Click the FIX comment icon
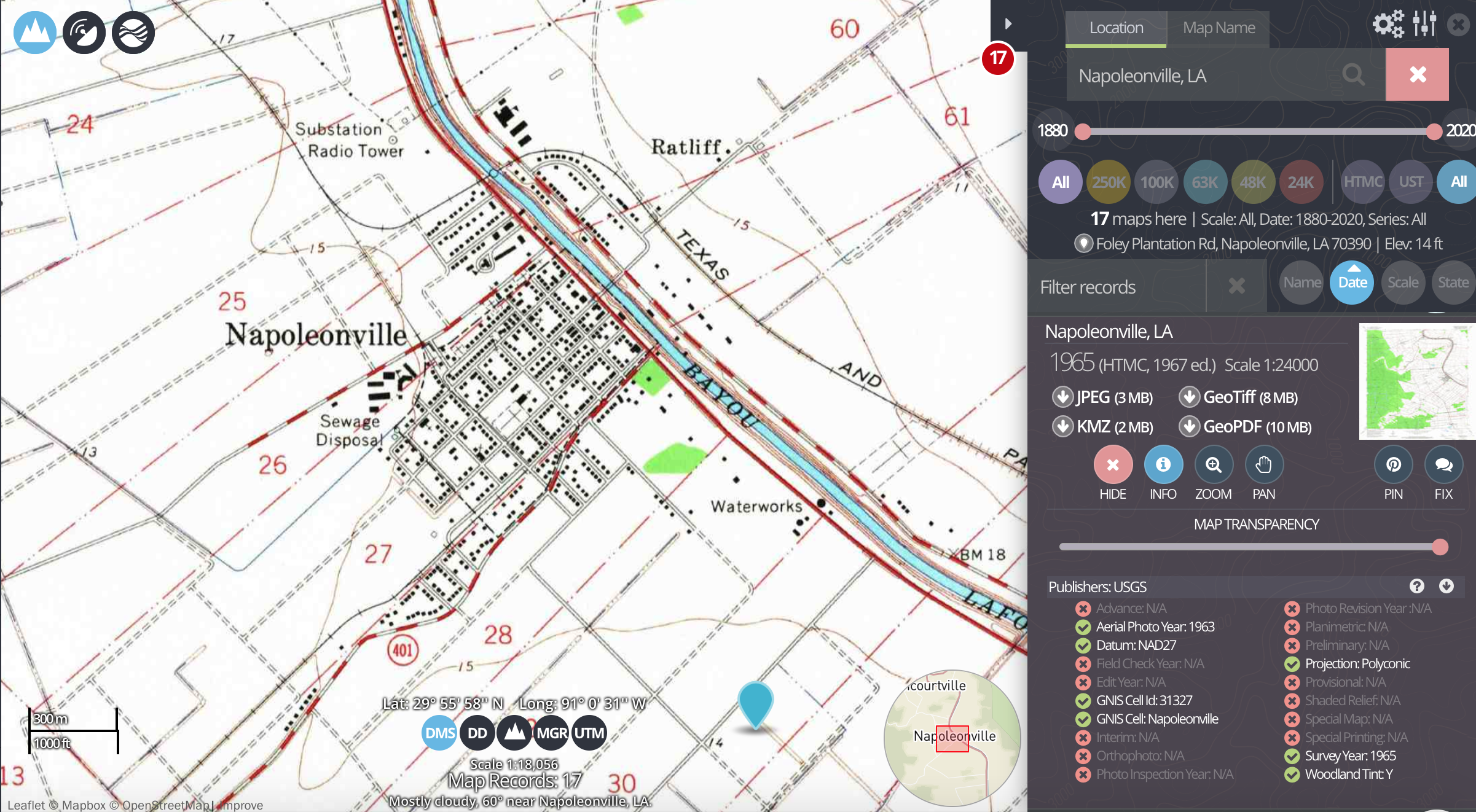Image resolution: width=1476 pixels, height=812 pixels. 1443,466
